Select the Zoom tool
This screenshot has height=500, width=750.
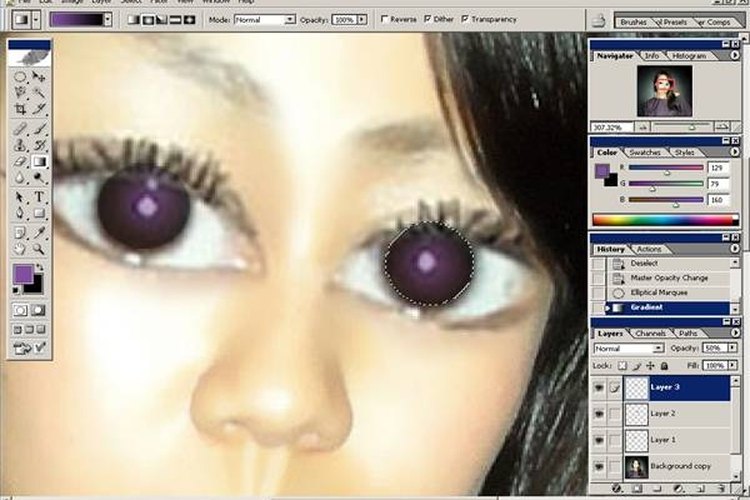[x=39, y=249]
